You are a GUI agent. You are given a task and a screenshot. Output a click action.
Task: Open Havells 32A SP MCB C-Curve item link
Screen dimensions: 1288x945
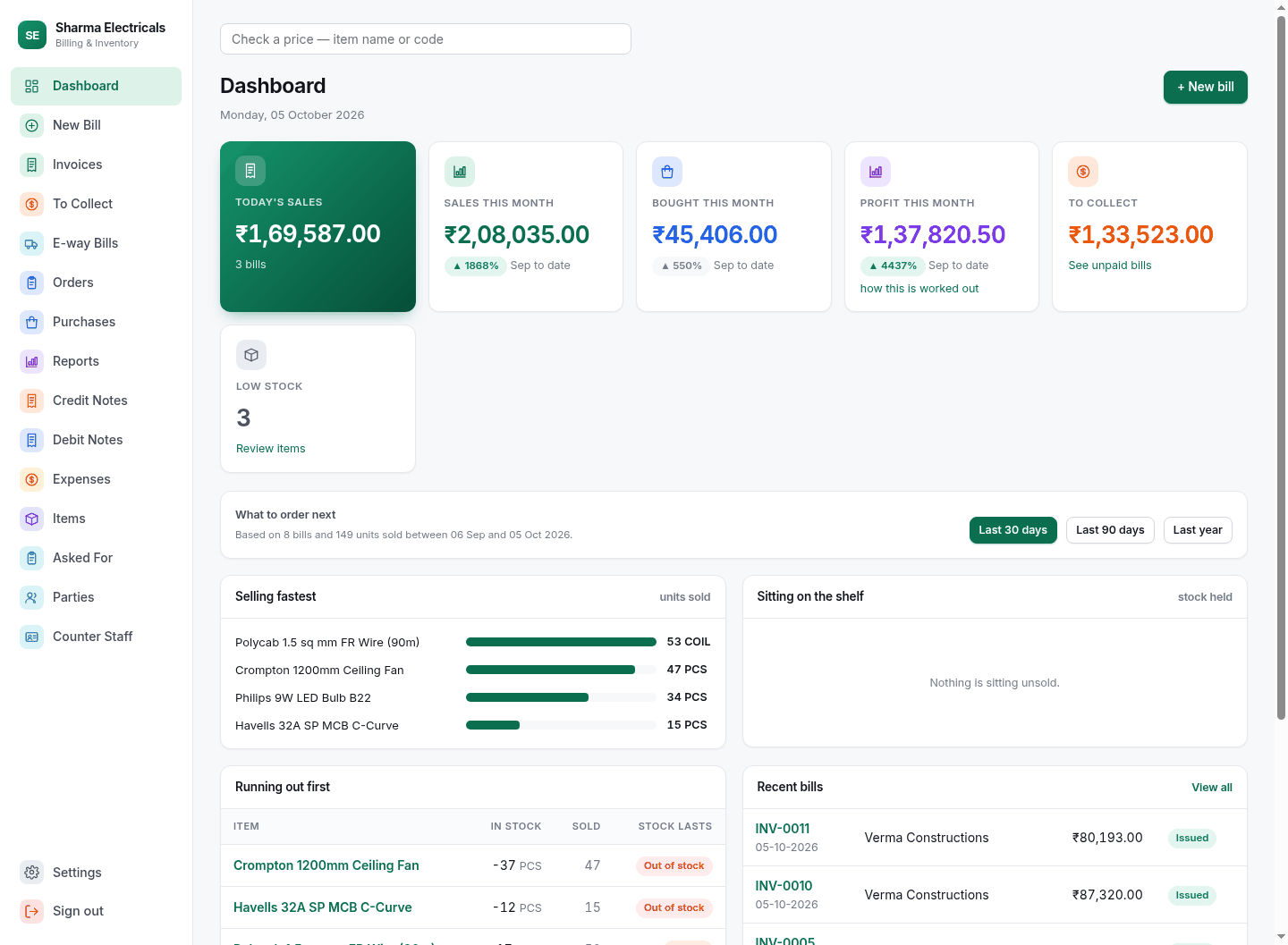pos(323,907)
